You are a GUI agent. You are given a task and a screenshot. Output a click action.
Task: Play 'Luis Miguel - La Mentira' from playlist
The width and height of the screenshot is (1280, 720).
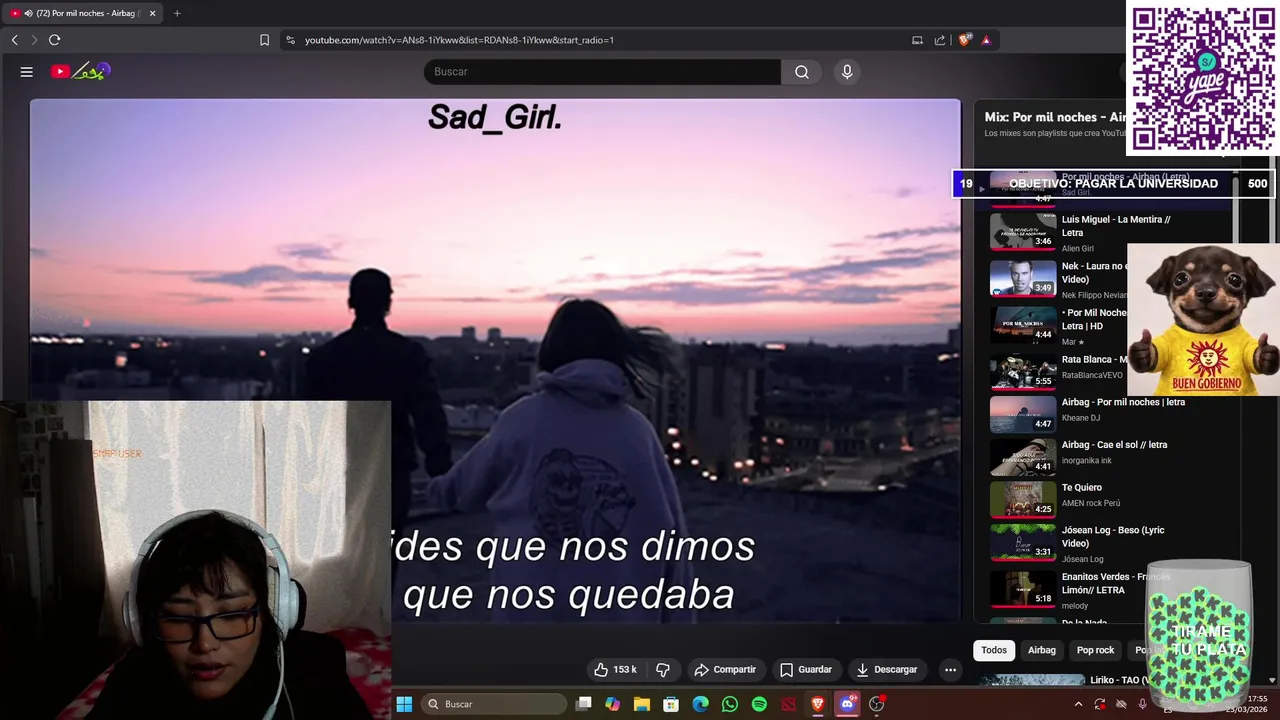coord(1116,226)
